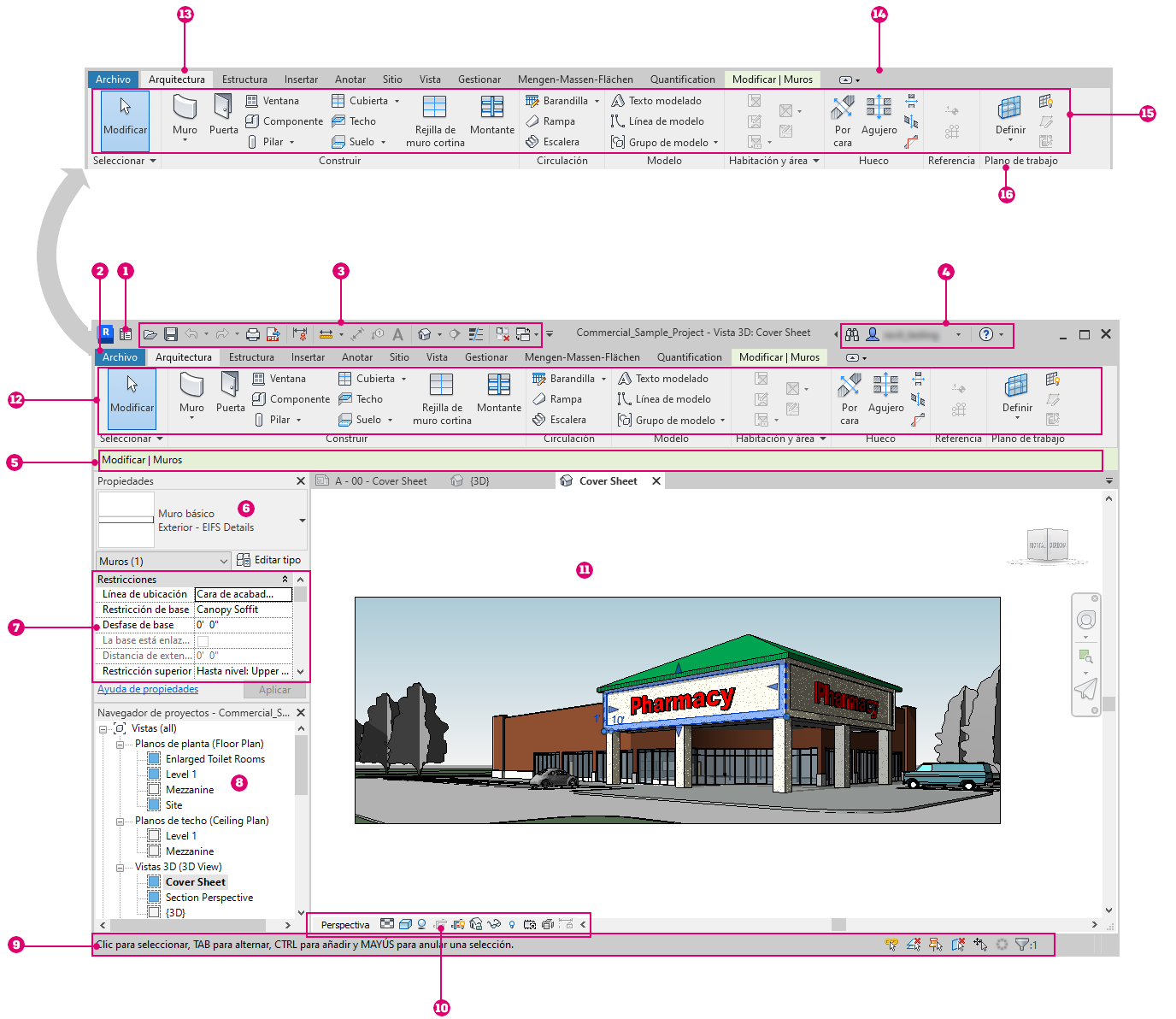Click the binoculars search icon in the title bar
Image resolution: width=1176 pixels, height=1019 pixels.
point(852,334)
